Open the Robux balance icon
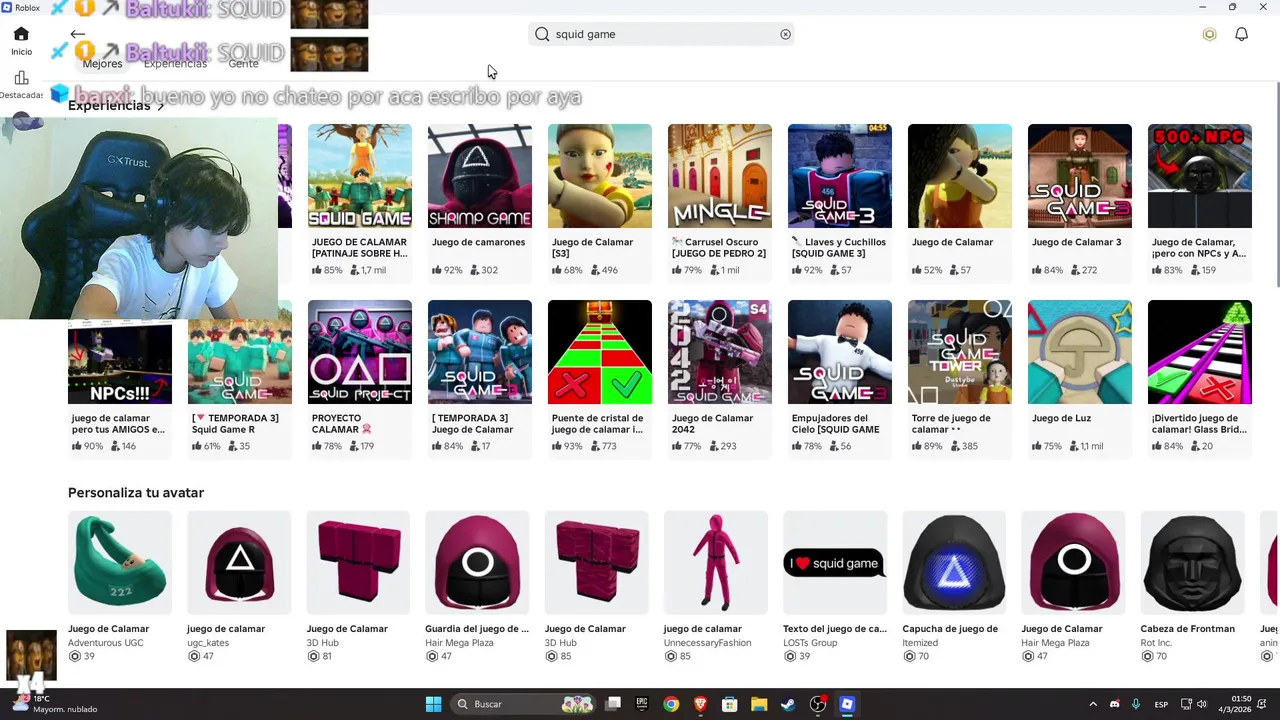The image size is (1280, 720). (1209, 34)
